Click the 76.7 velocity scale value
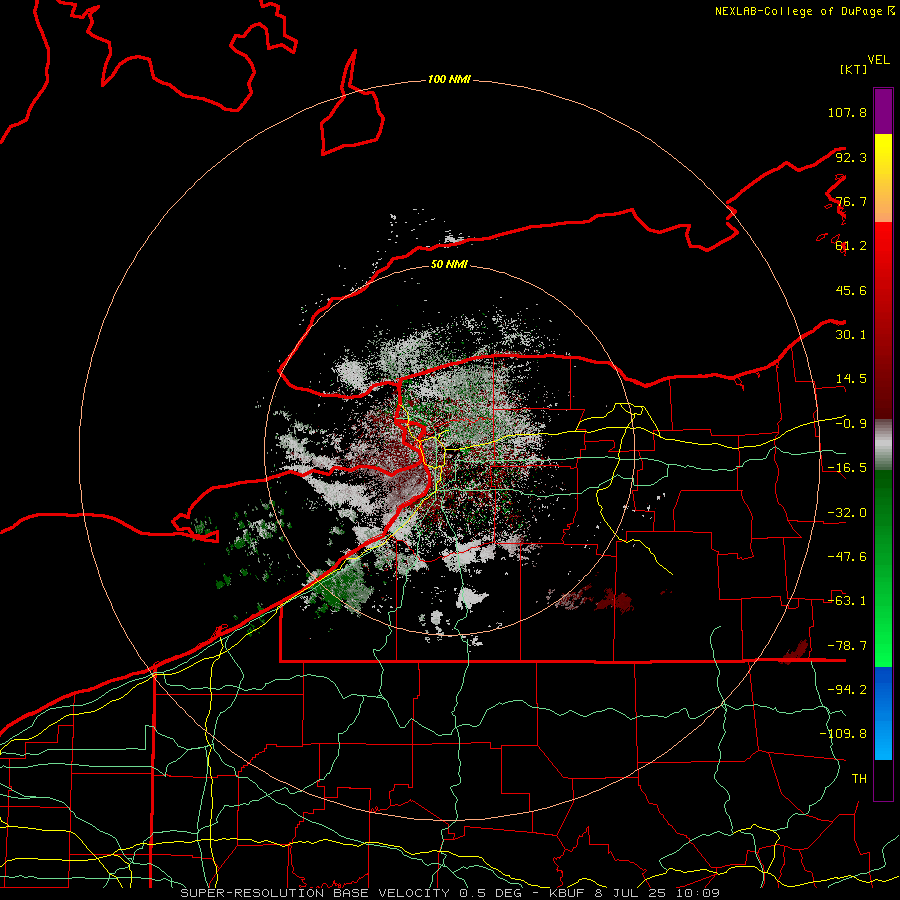Viewport: 900px width, 900px height. 851,201
